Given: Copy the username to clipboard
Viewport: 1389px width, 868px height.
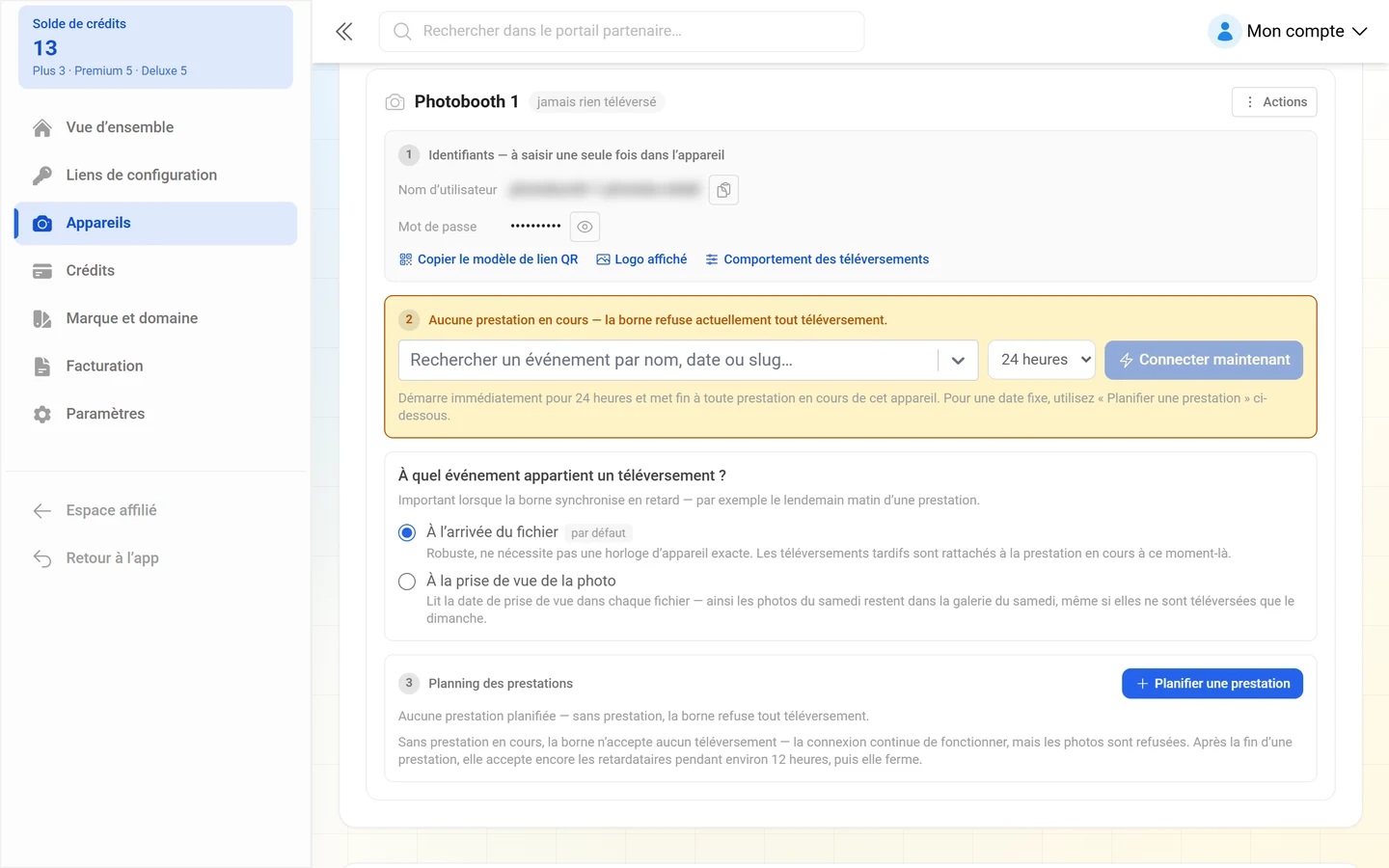Looking at the screenshot, I should 723,190.
